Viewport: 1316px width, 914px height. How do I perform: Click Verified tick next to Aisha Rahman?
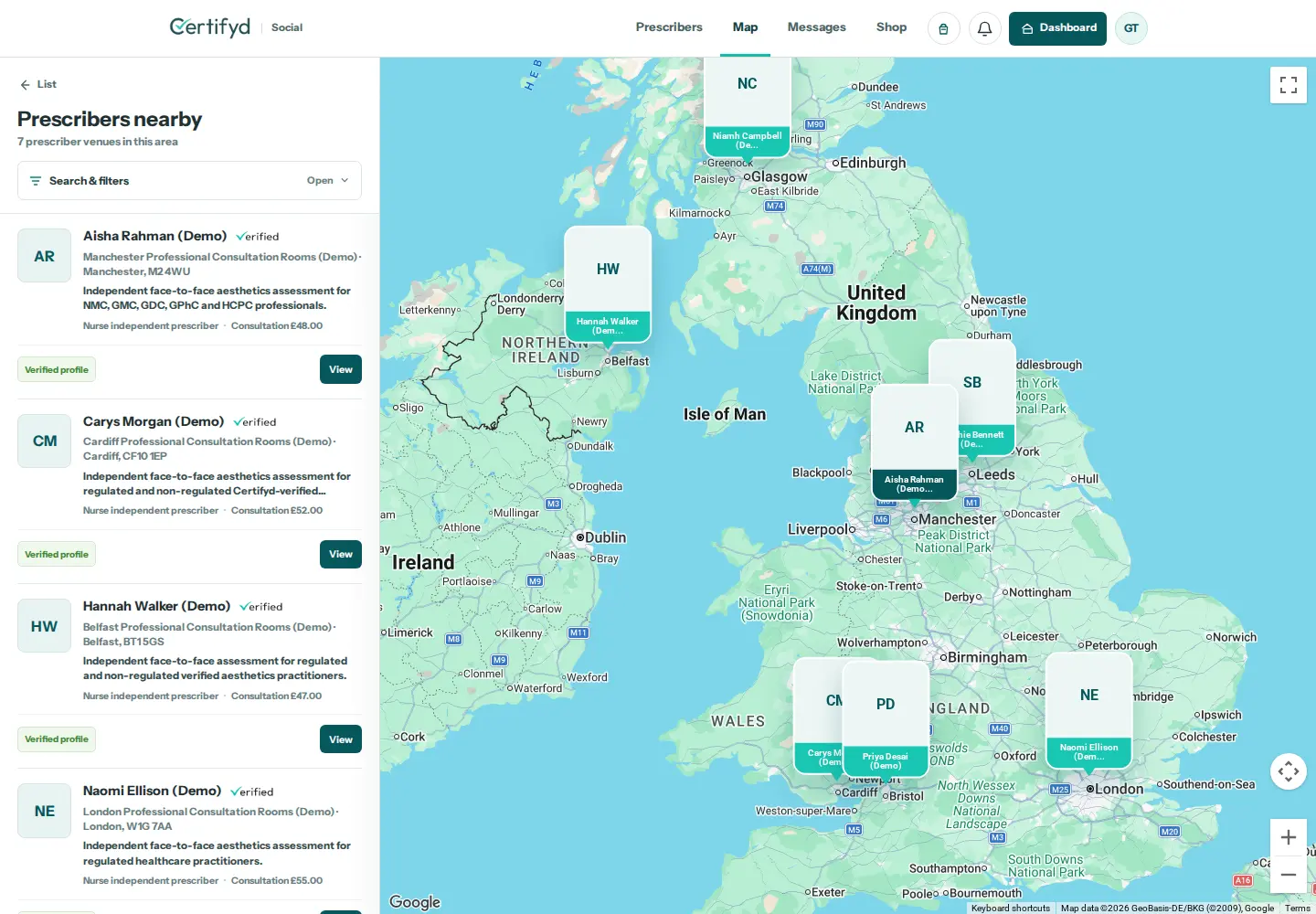(x=258, y=237)
